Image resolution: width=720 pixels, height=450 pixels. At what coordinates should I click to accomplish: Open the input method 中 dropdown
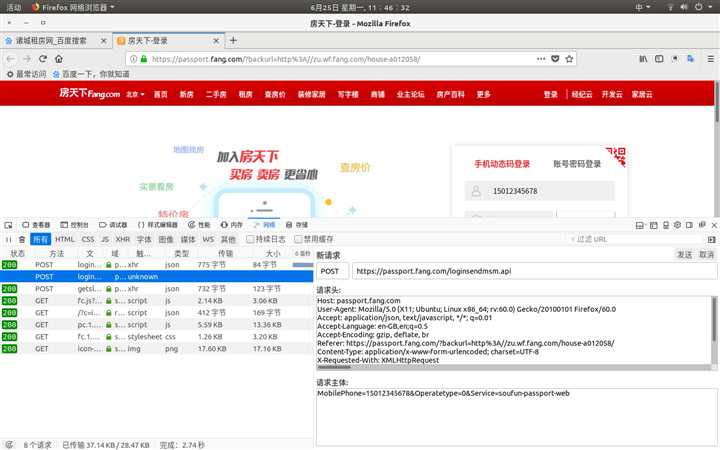point(642,7)
